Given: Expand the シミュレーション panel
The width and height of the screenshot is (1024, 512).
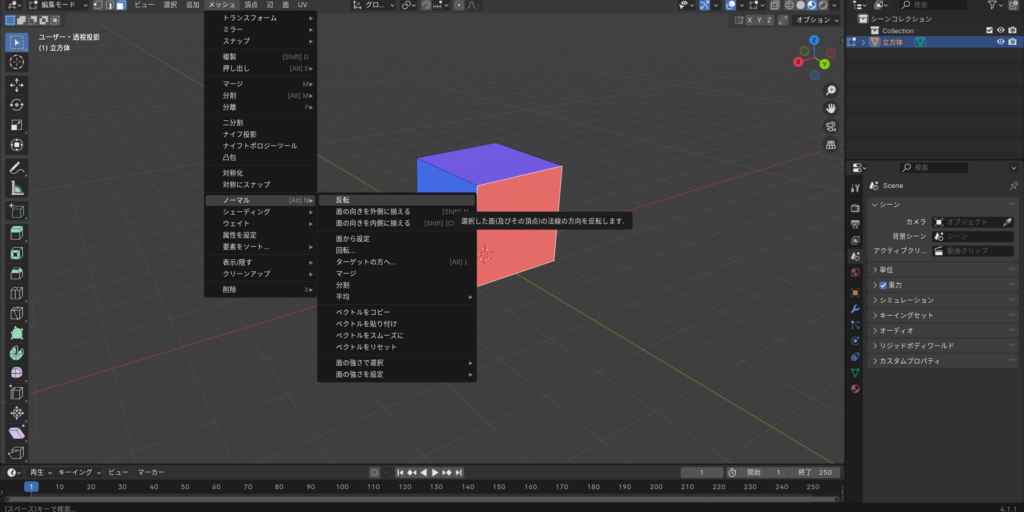Looking at the screenshot, I should pyautogui.click(x=942, y=300).
